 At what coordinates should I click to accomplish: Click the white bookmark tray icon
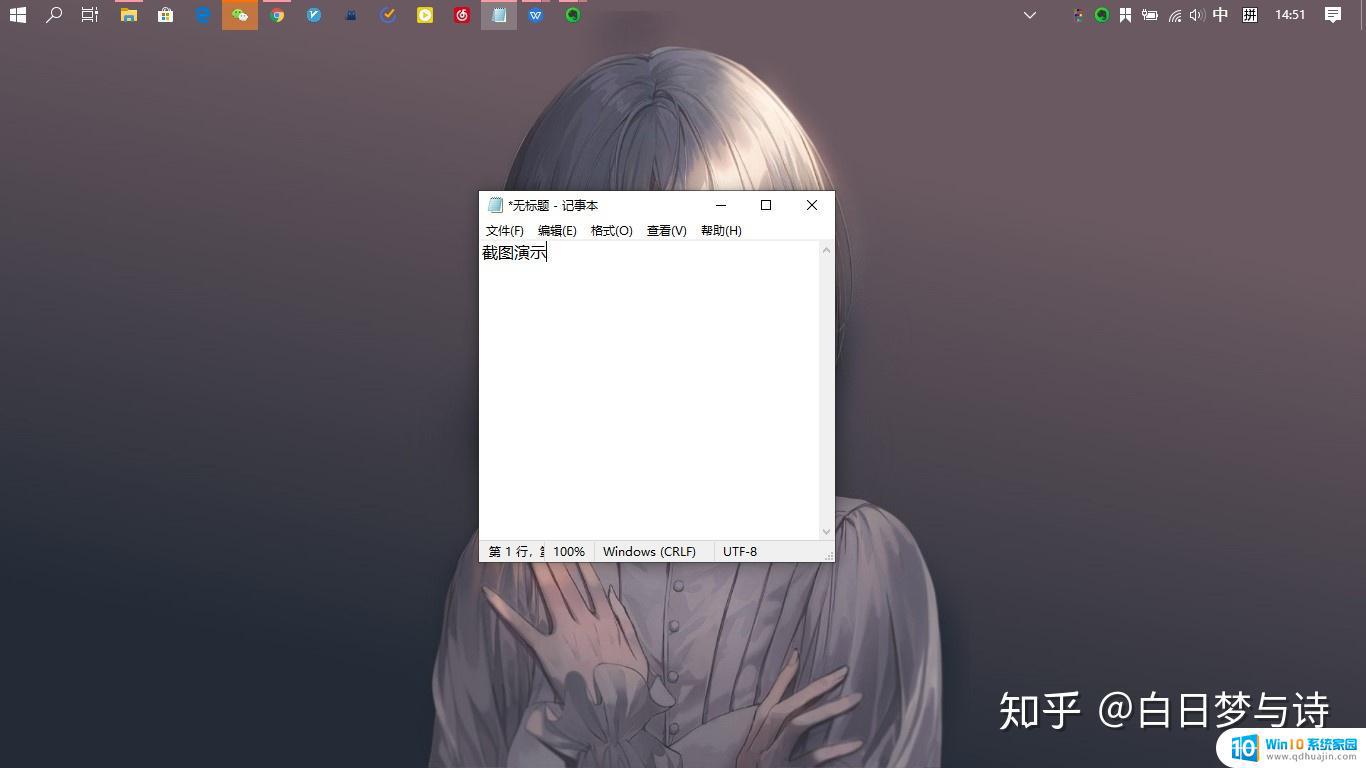point(1125,15)
